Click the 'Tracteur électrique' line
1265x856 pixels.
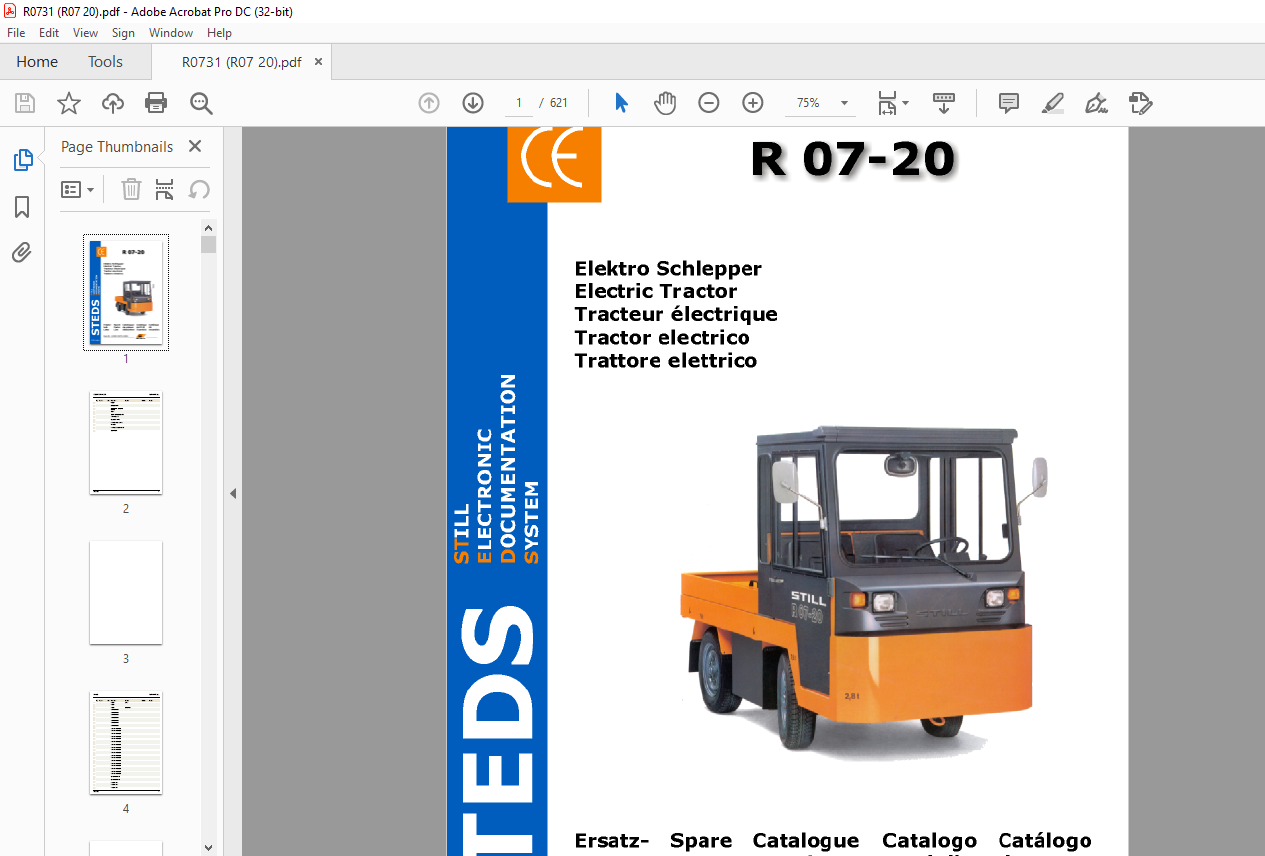click(x=676, y=314)
